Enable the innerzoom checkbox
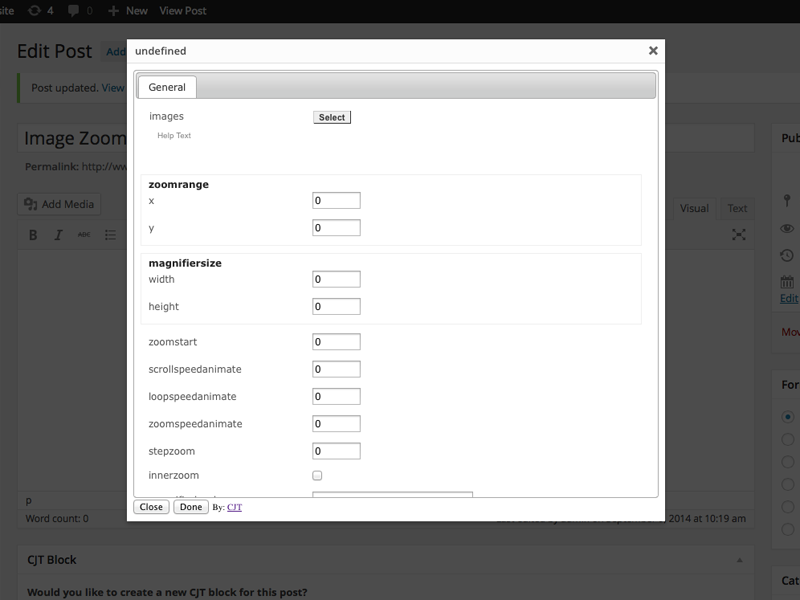The width and height of the screenshot is (800, 600). [x=317, y=476]
